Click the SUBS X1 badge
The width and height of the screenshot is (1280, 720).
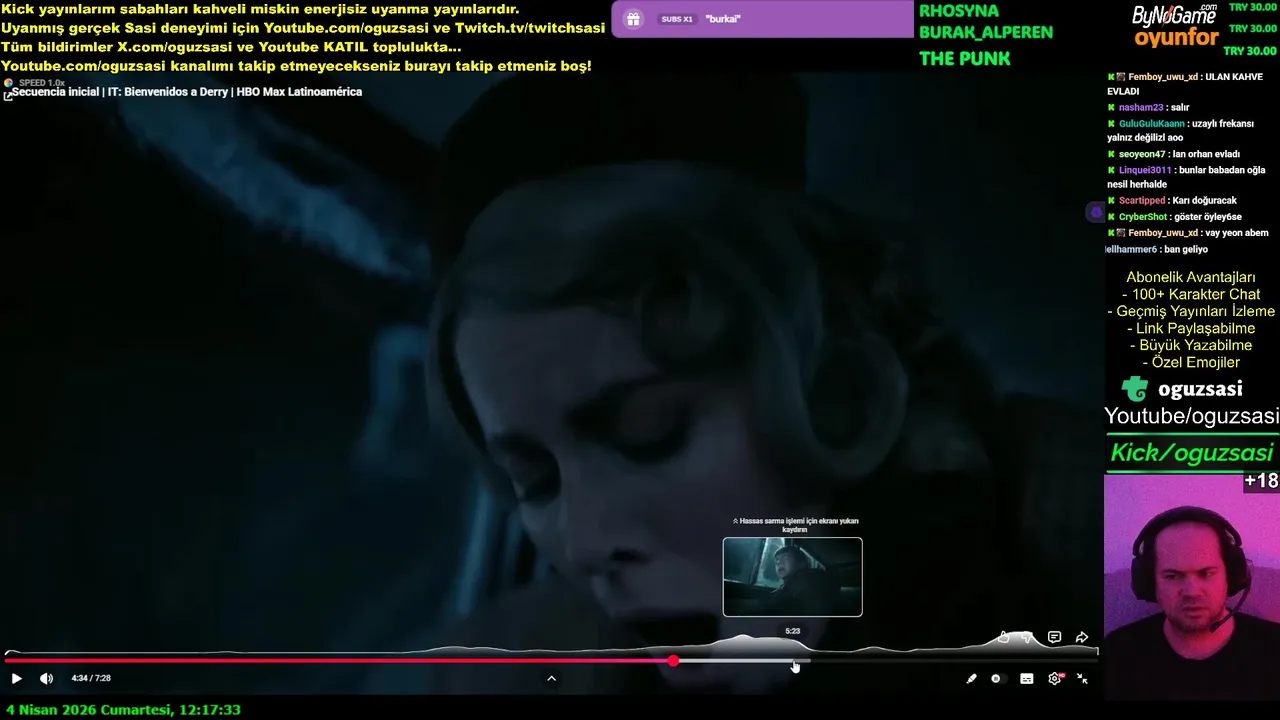(x=677, y=19)
